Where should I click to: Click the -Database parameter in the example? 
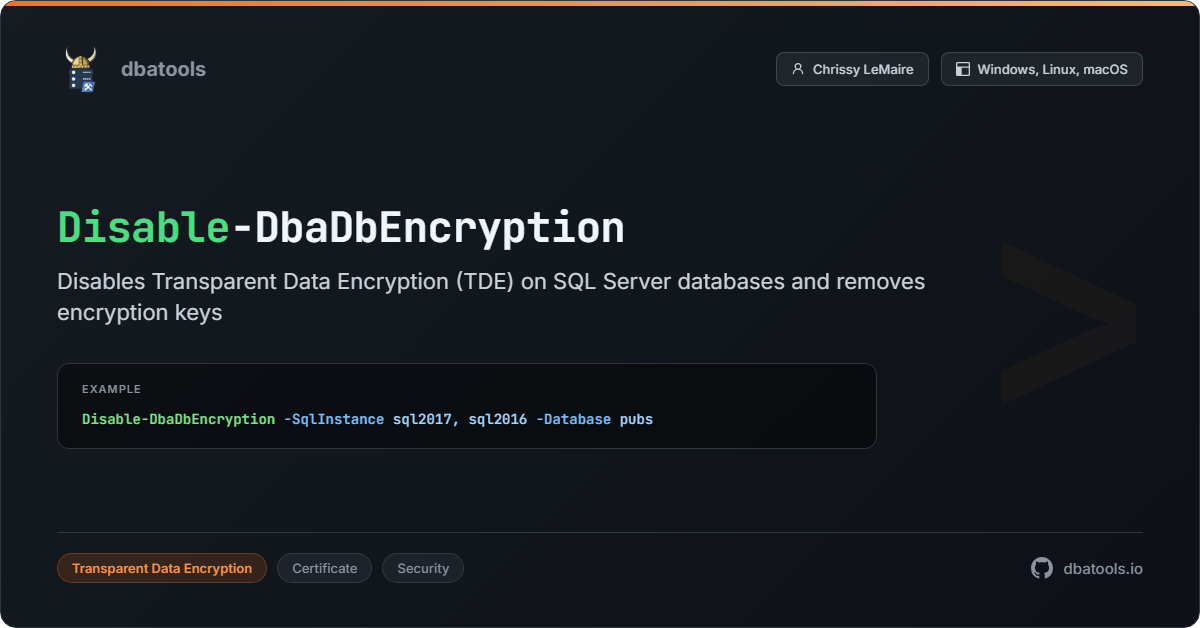[x=573, y=419]
